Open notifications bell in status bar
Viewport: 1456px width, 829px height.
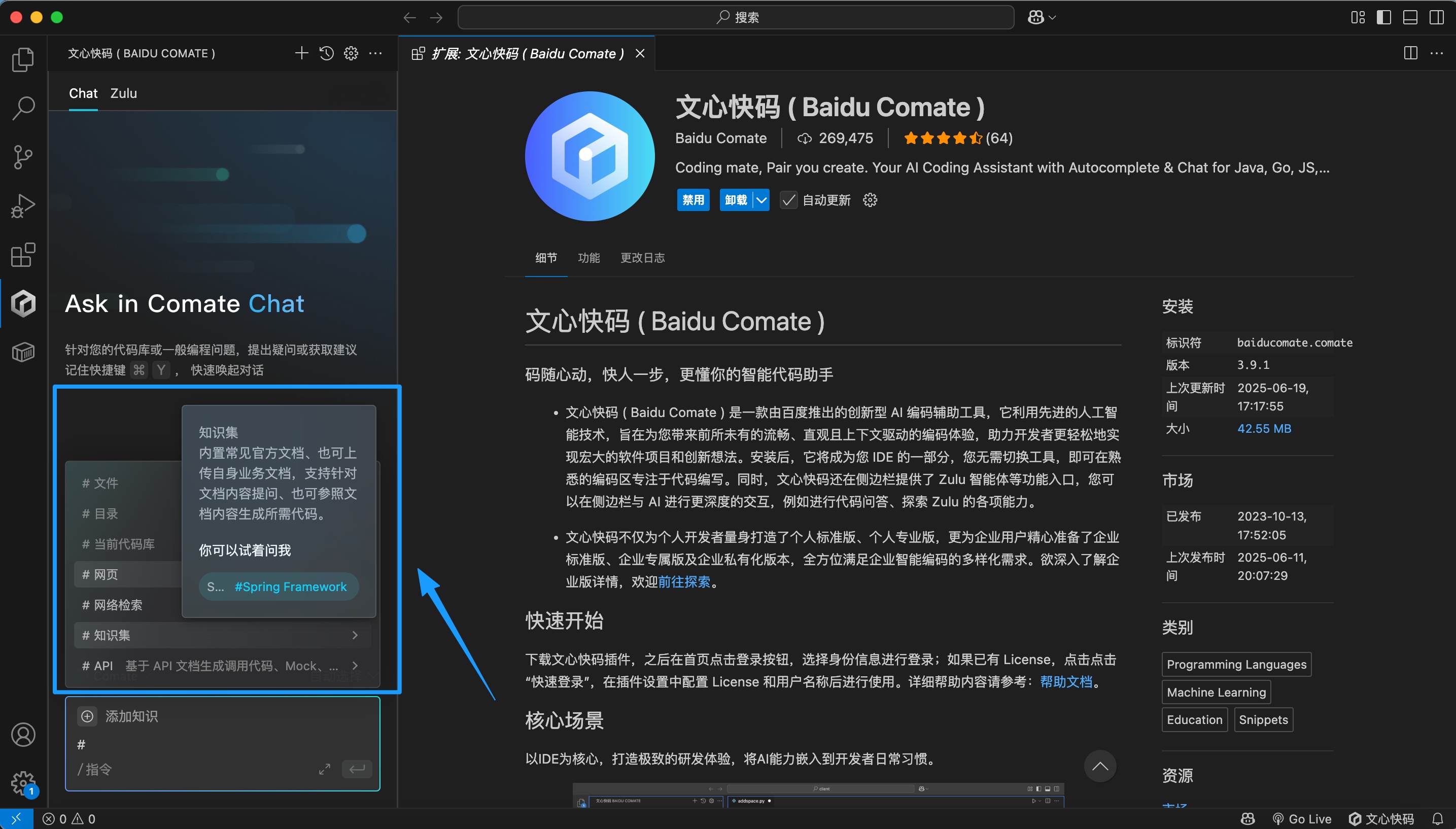tap(1438, 819)
